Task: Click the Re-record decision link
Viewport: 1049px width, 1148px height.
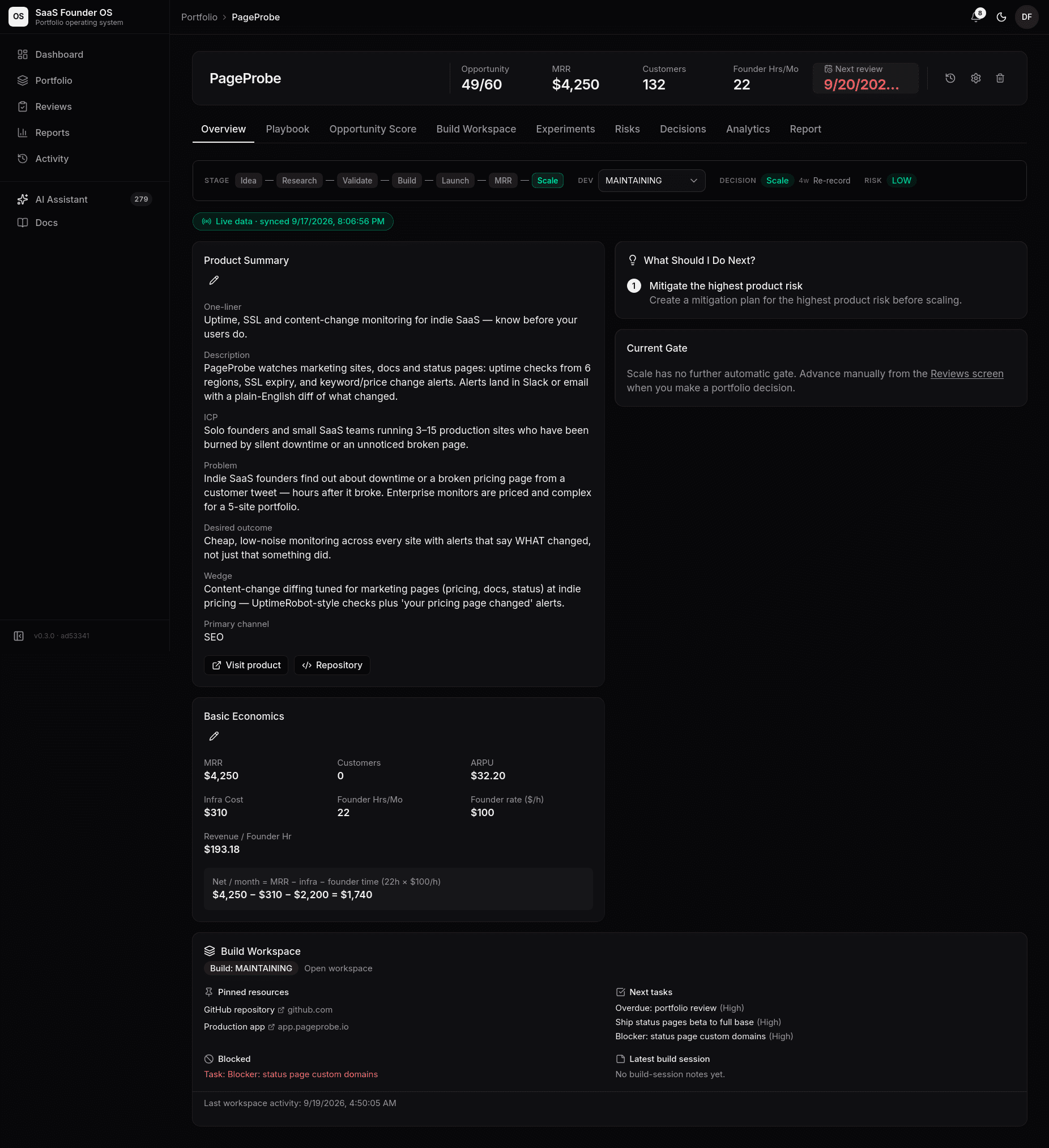Action: [831, 181]
